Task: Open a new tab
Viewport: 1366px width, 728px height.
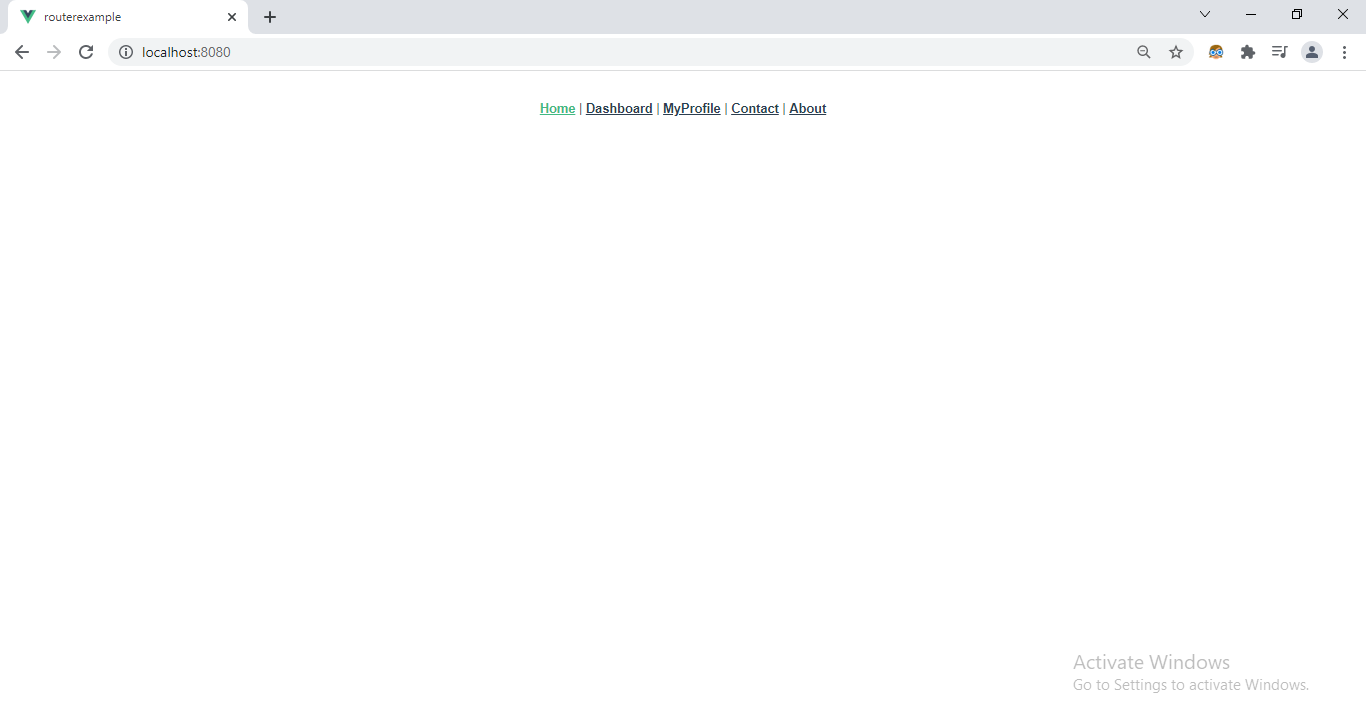Action: point(270,17)
